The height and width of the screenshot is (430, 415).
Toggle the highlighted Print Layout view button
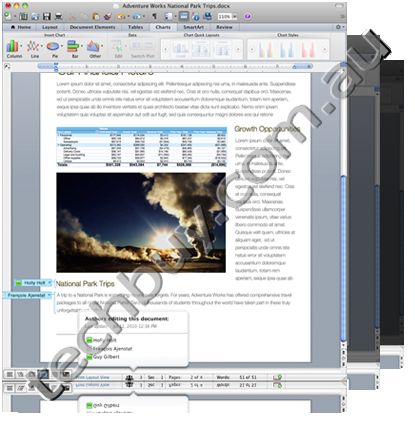tap(43, 375)
